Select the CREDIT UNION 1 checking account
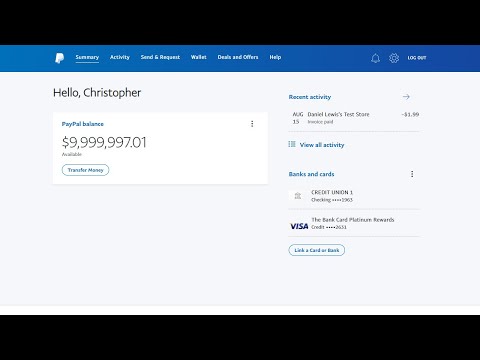Image resolution: width=480 pixels, height=360 pixels. [354, 196]
